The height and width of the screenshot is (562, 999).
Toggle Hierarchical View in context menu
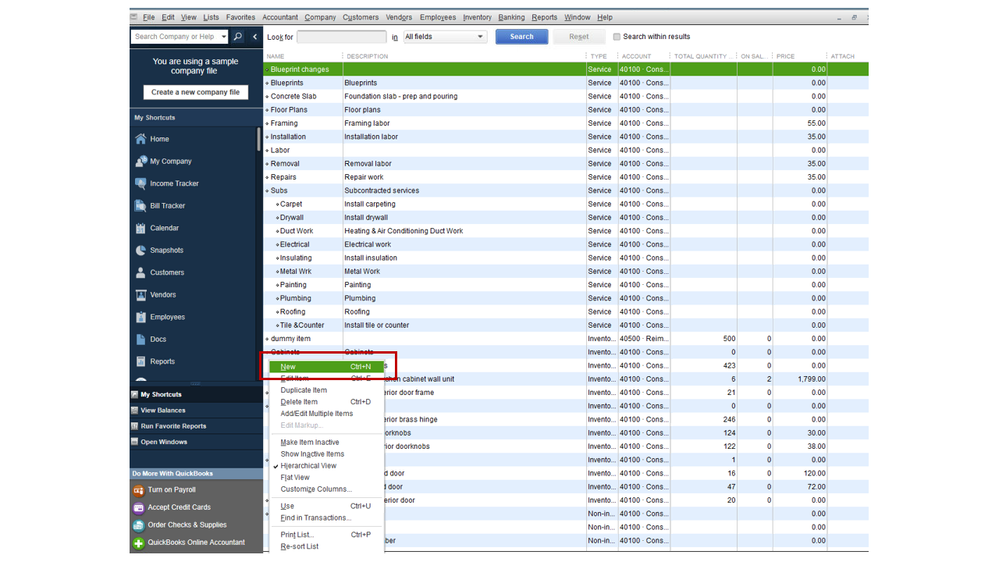click(308, 466)
